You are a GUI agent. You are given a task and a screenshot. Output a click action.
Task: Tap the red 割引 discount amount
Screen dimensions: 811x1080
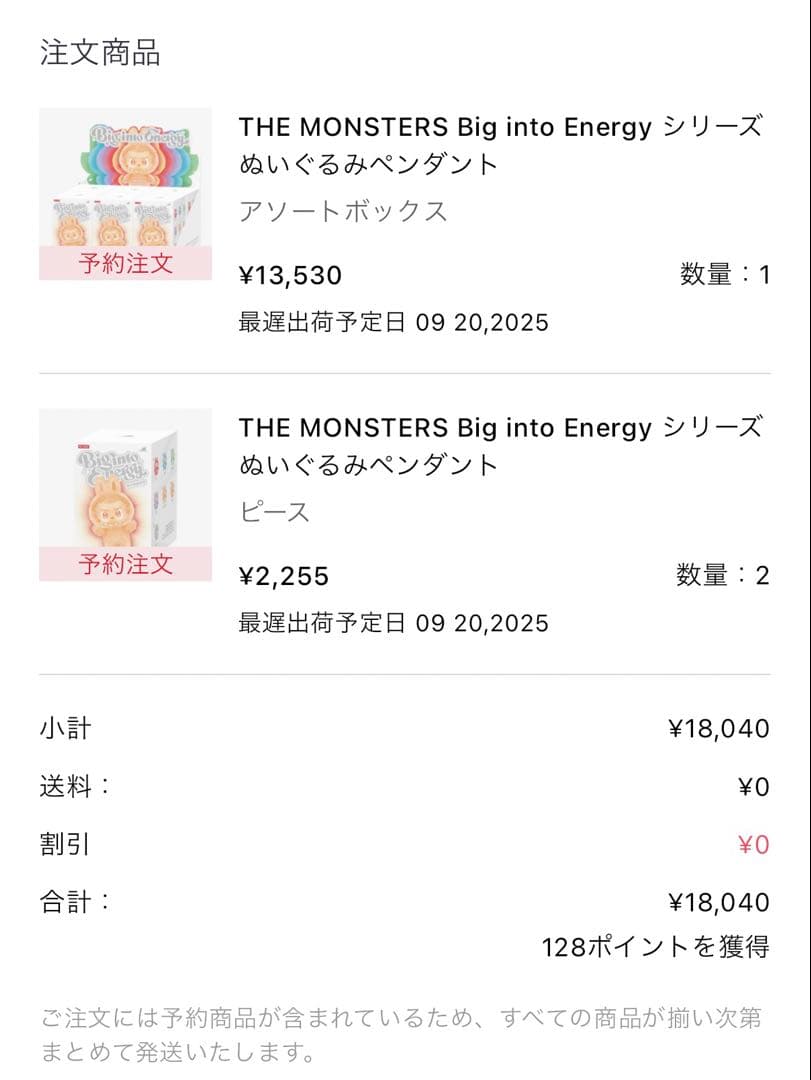pos(753,846)
